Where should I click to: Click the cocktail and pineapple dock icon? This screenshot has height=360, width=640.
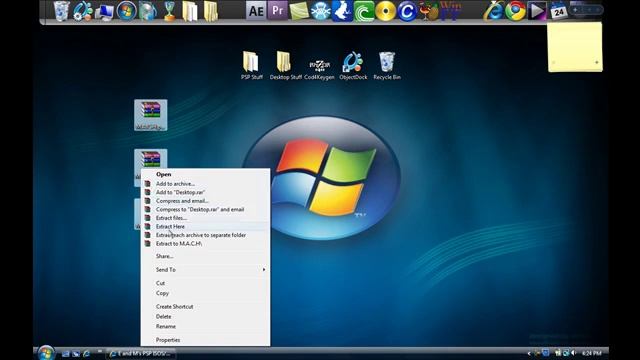pos(429,11)
